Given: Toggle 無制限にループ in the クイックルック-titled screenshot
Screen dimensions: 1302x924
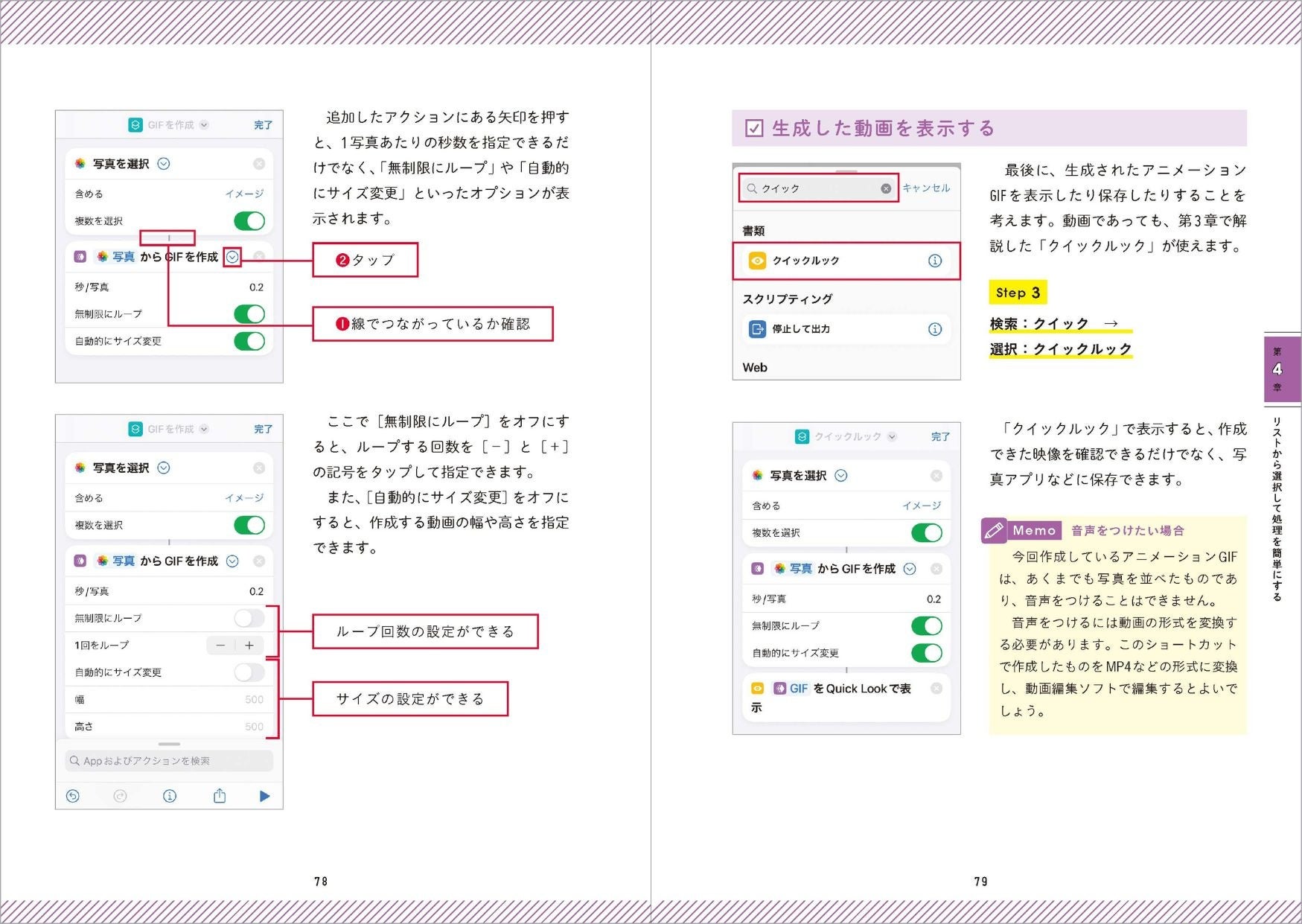Looking at the screenshot, I should coord(926,626).
